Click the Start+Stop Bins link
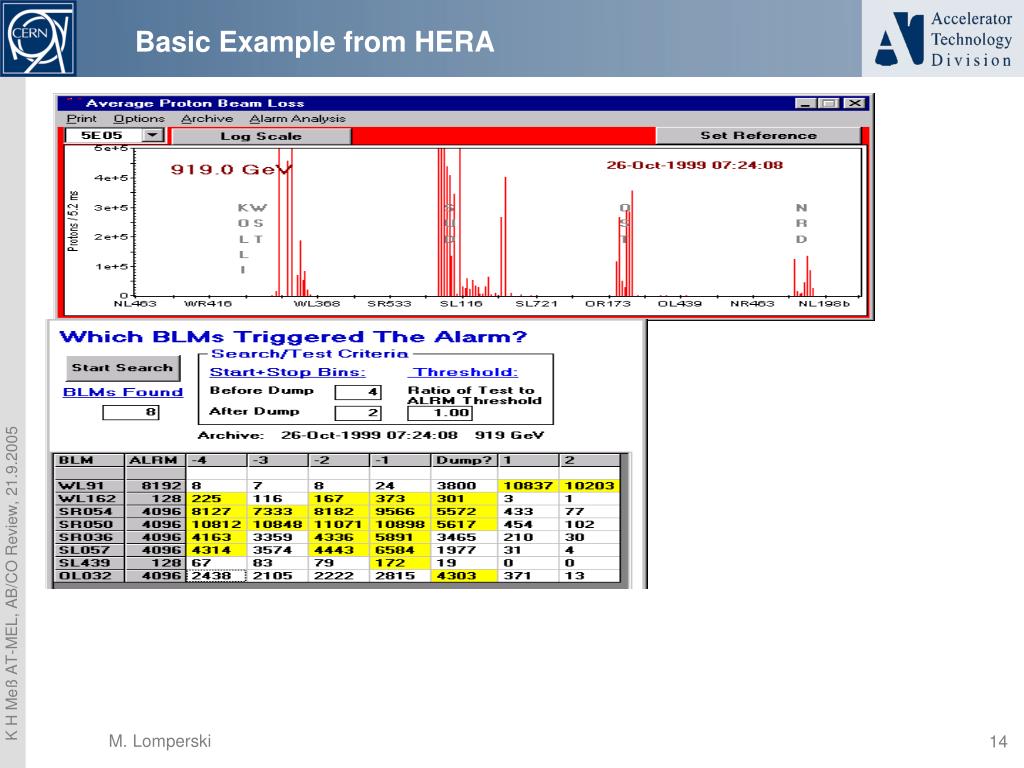 (x=287, y=372)
